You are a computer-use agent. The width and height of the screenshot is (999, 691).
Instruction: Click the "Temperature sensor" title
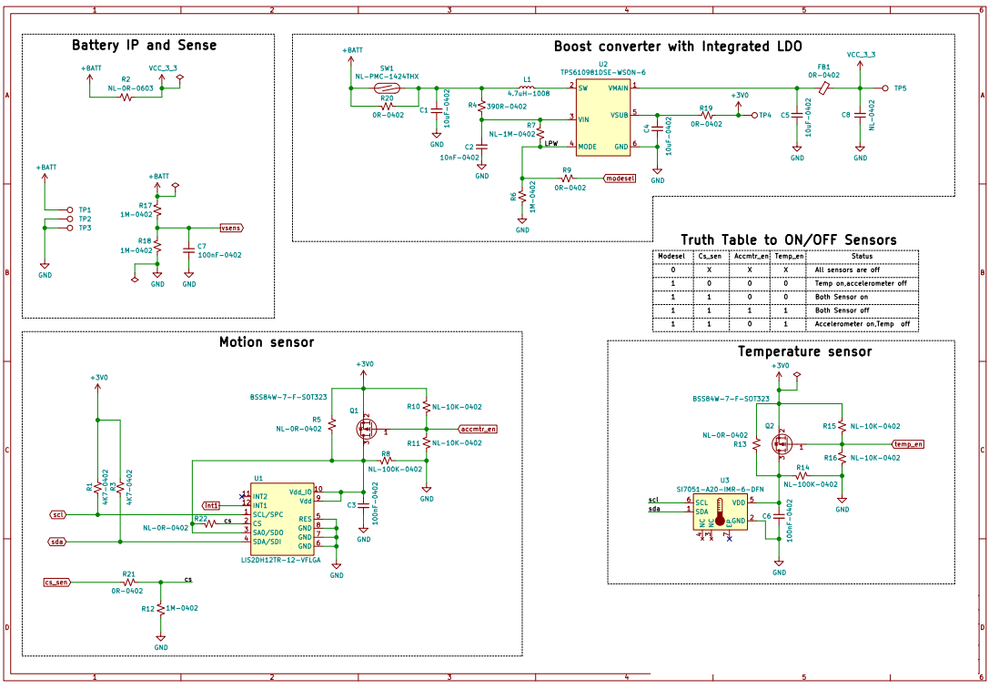(x=805, y=352)
